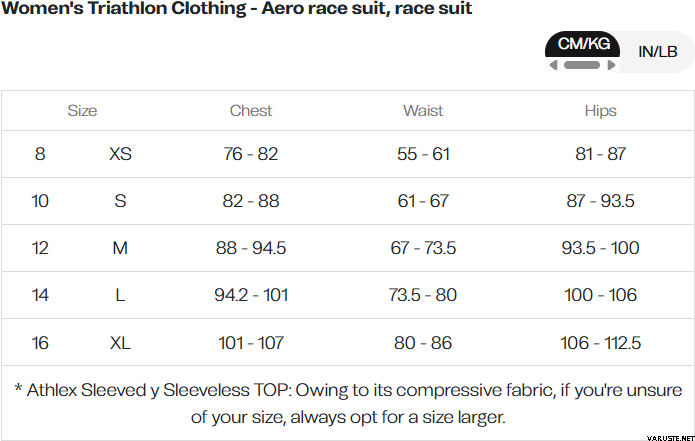Click the right scroll arrow under CM/KG
The height and width of the screenshot is (441, 695).
(611, 65)
